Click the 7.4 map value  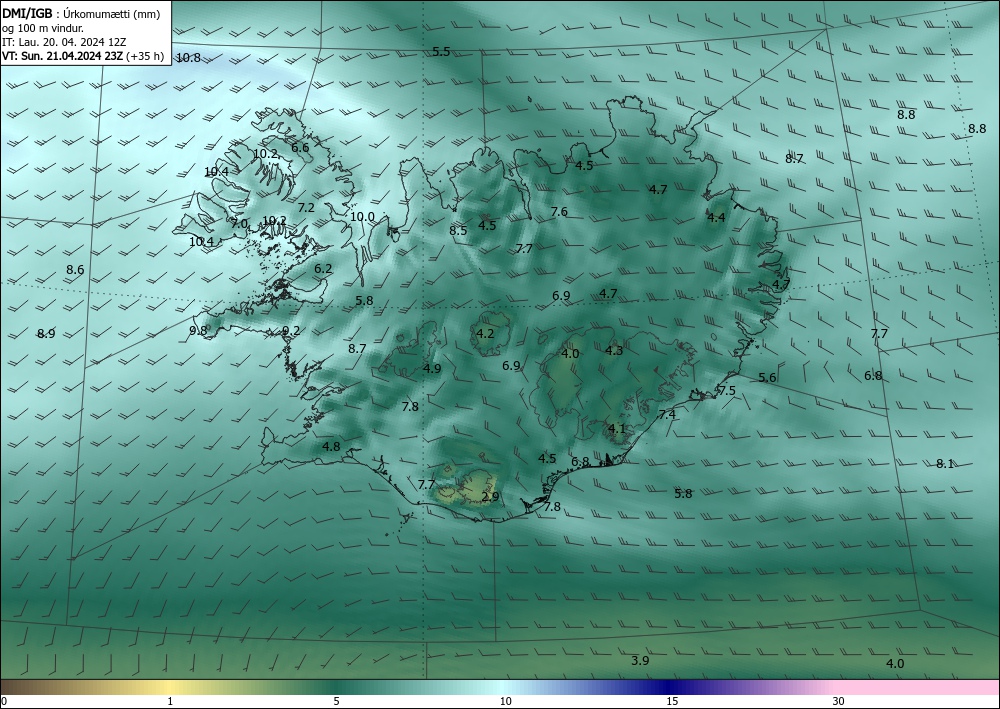[x=666, y=414]
